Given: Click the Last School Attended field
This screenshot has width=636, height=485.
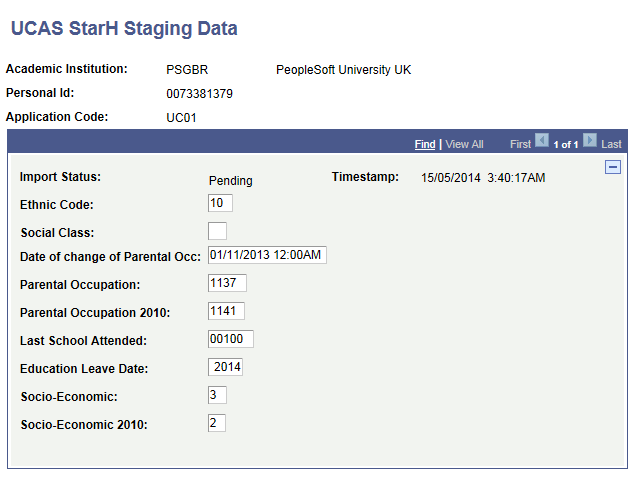Looking at the screenshot, I should [x=231, y=339].
